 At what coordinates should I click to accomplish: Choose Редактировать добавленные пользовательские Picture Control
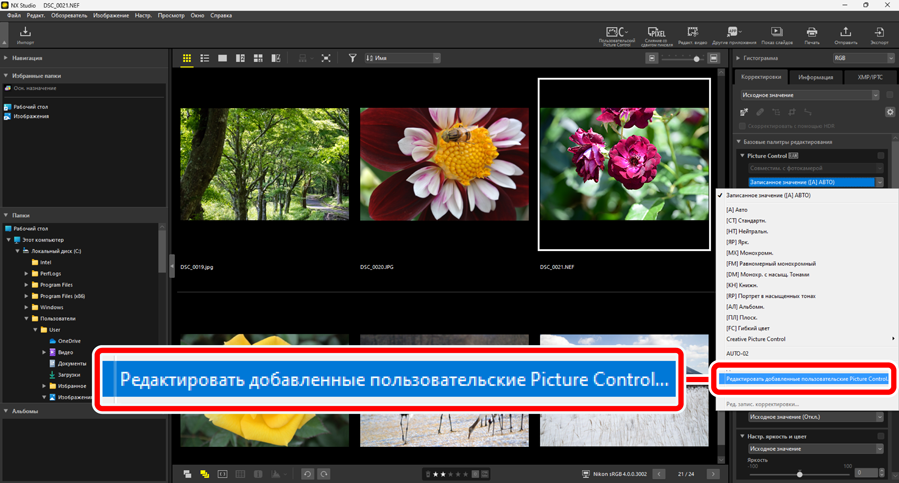tap(806, 379)
